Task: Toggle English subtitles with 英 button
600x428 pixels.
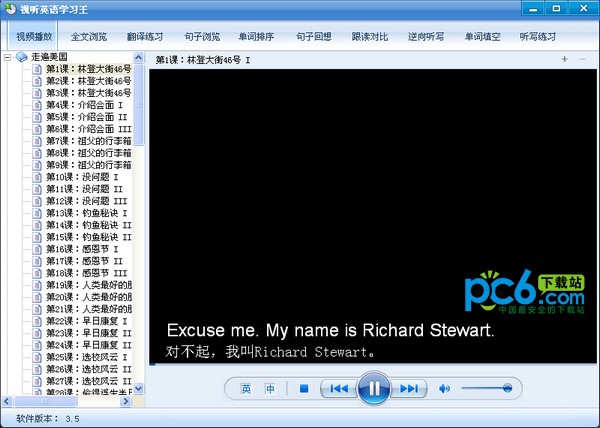Action: (246, 389)
